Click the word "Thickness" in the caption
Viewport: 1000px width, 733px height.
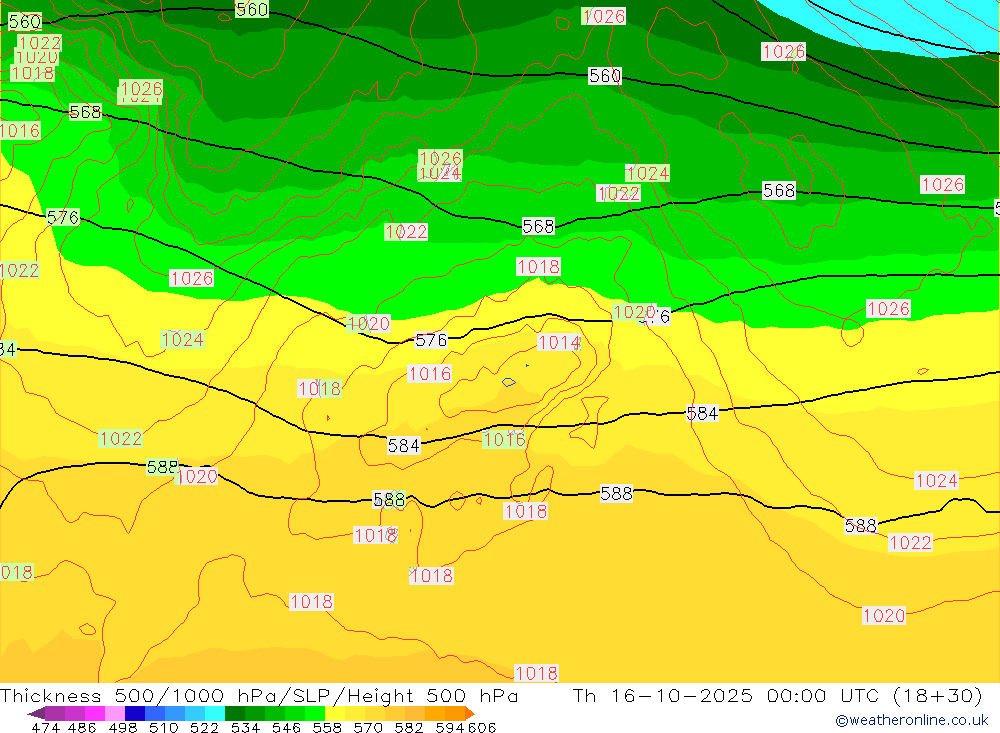[x=50, y=695]
